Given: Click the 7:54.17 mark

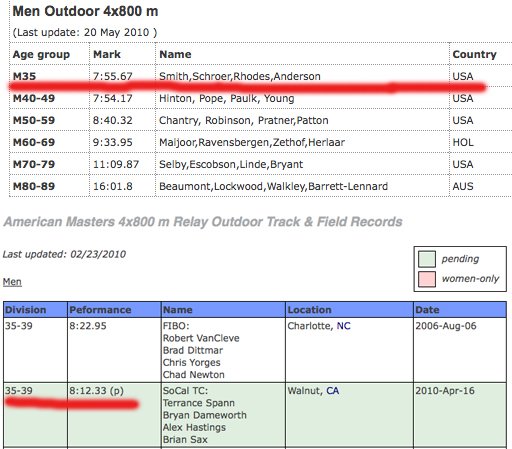Looking at the screenshot, I should 113,98.
